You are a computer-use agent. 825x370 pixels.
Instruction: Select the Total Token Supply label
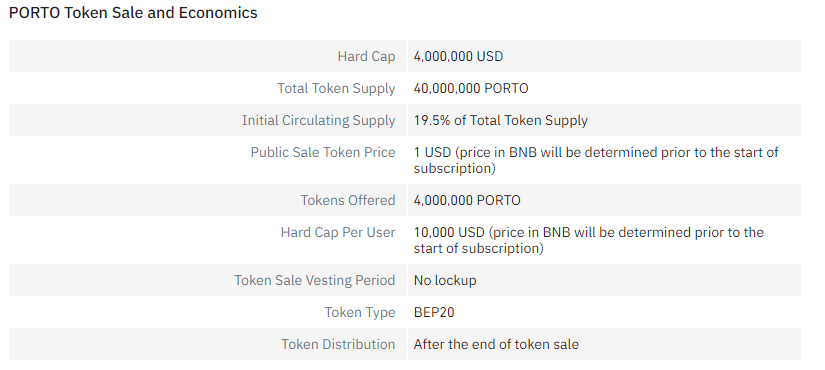point(336,88)
